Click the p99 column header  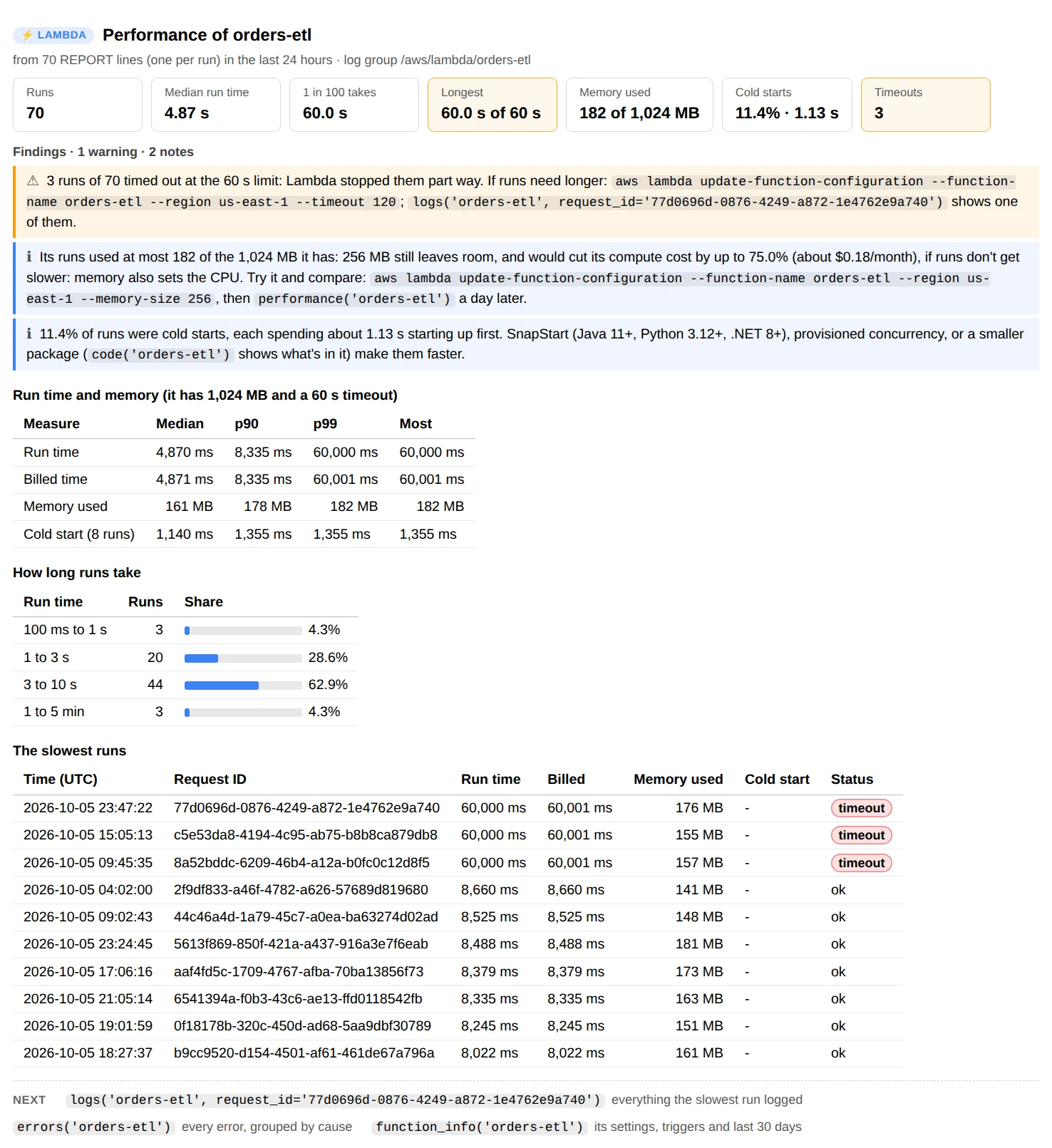click(x=325, y=424)
